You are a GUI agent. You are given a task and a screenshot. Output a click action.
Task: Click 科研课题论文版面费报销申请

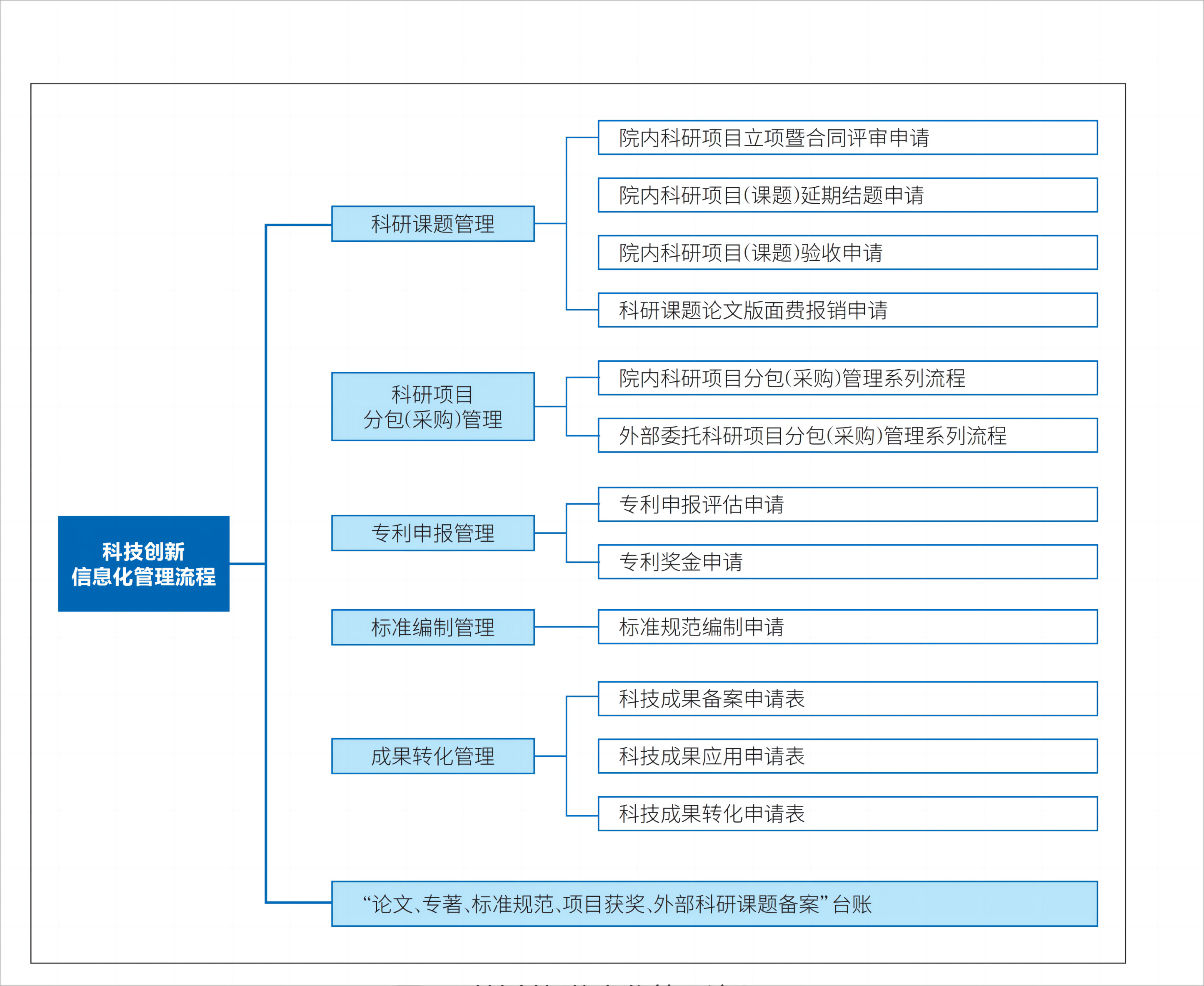tap(848, 310)
